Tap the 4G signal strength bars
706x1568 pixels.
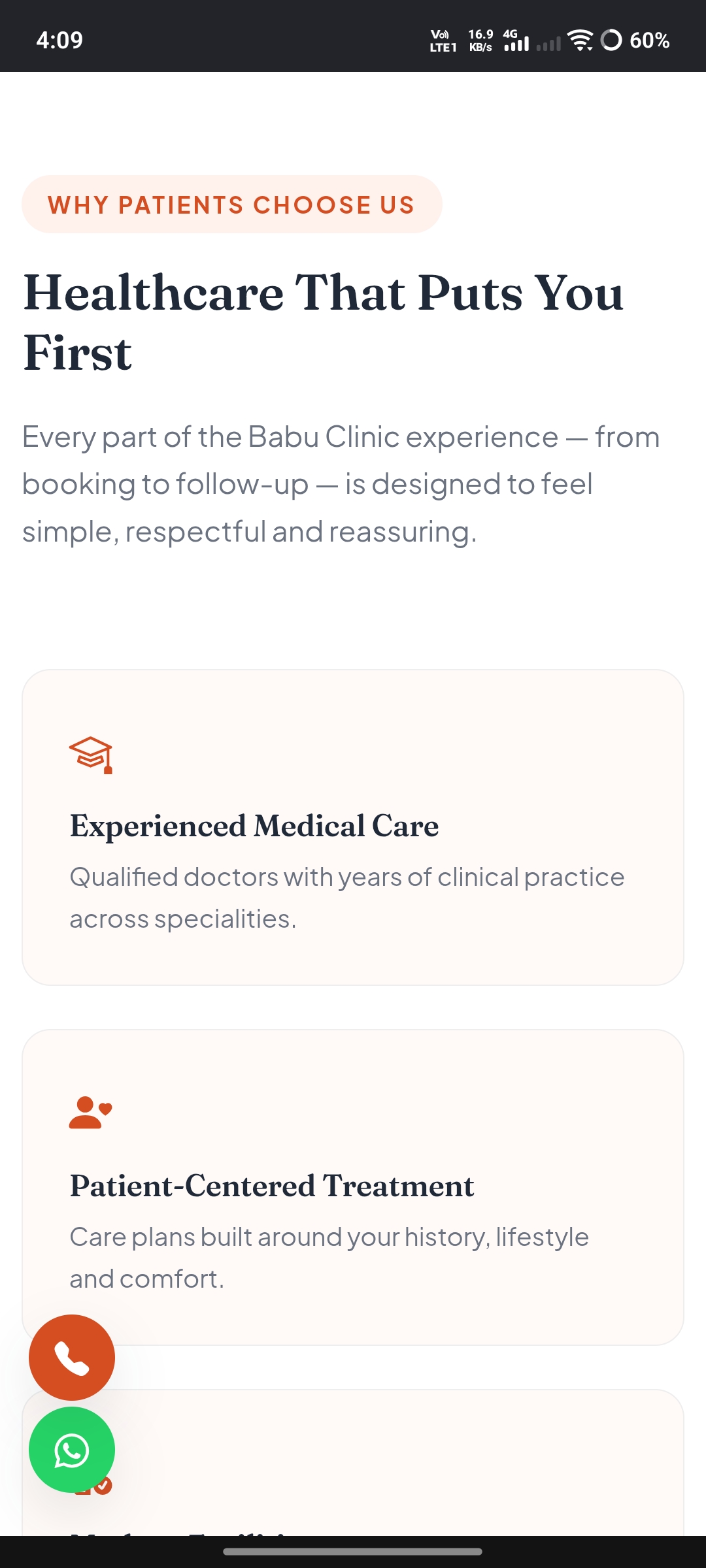pos(516,40)
